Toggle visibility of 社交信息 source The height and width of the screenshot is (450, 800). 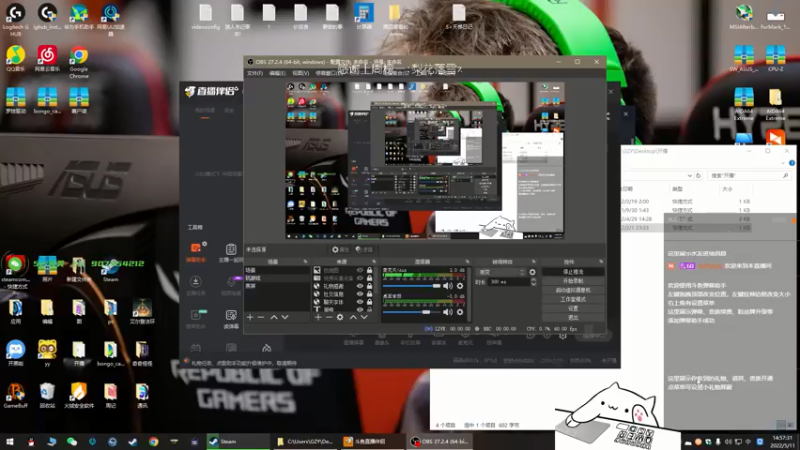(x=360, y=294)
